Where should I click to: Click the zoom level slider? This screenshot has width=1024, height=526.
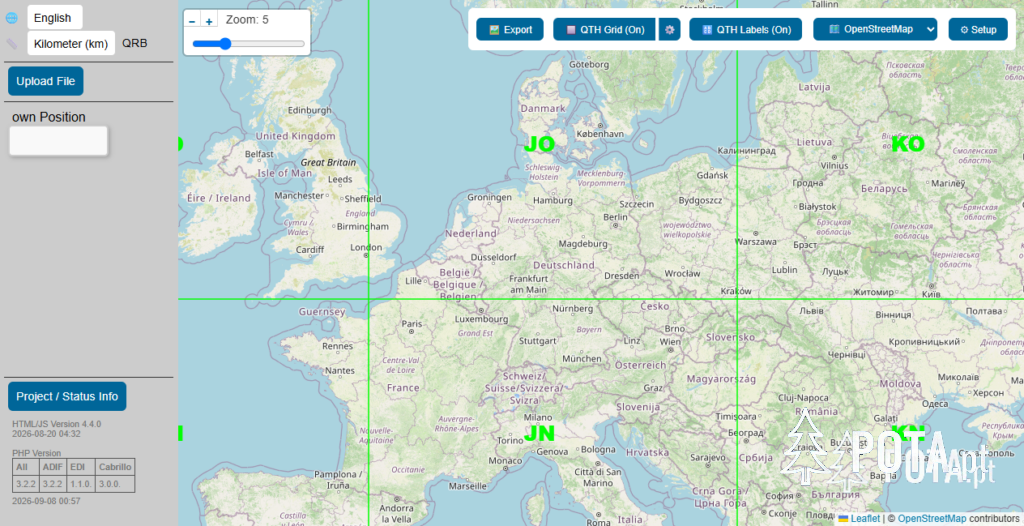[248, 44]
